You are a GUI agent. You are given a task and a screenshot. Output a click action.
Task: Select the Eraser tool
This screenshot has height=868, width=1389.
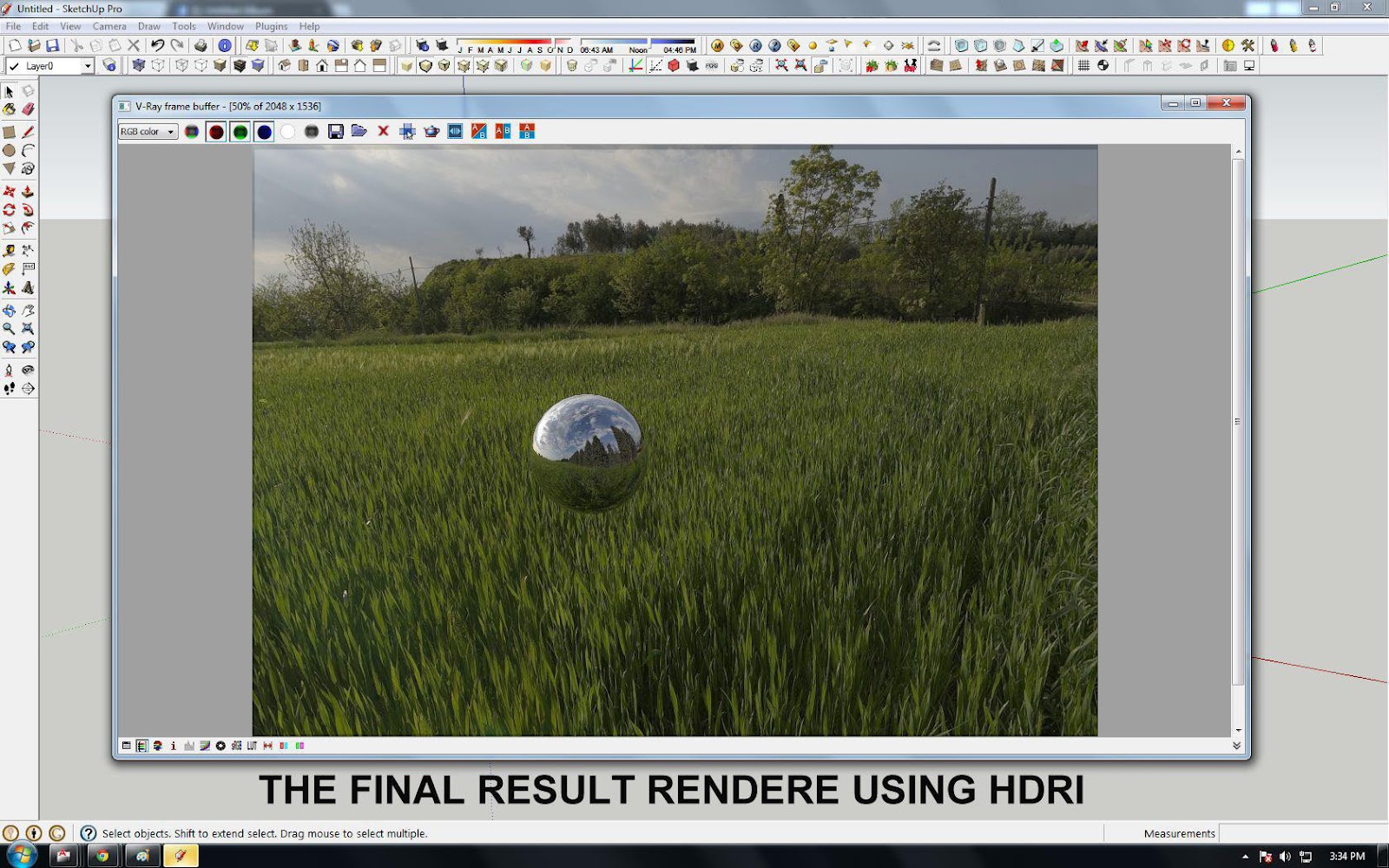[28, 108]
